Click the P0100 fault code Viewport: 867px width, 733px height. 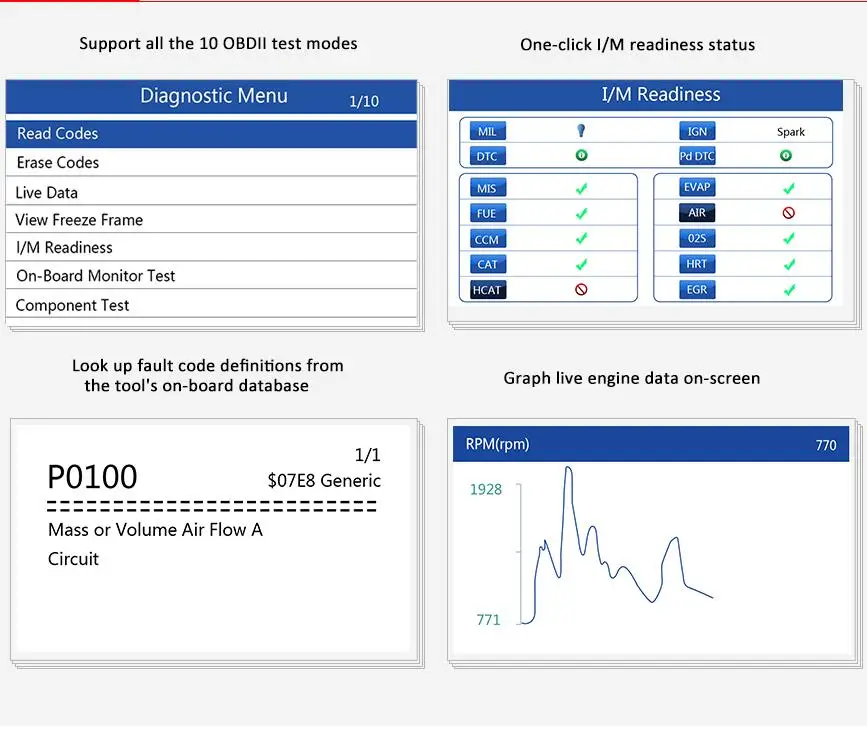tap(92, 477)
